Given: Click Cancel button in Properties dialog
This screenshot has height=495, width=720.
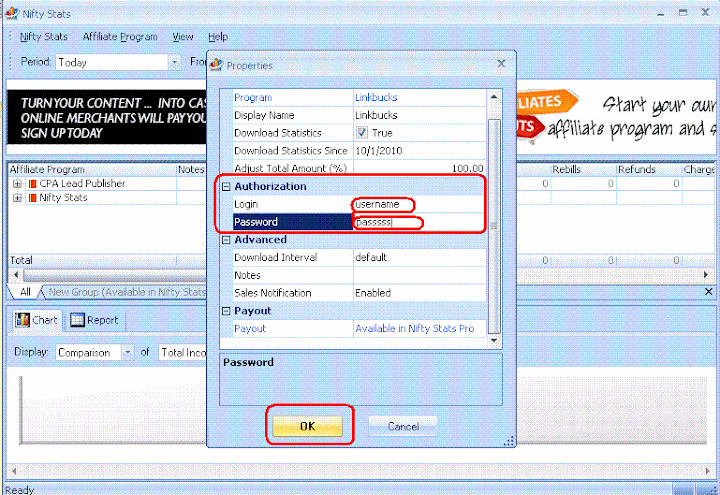Looking at the screenshot, I should pos(403,426).
